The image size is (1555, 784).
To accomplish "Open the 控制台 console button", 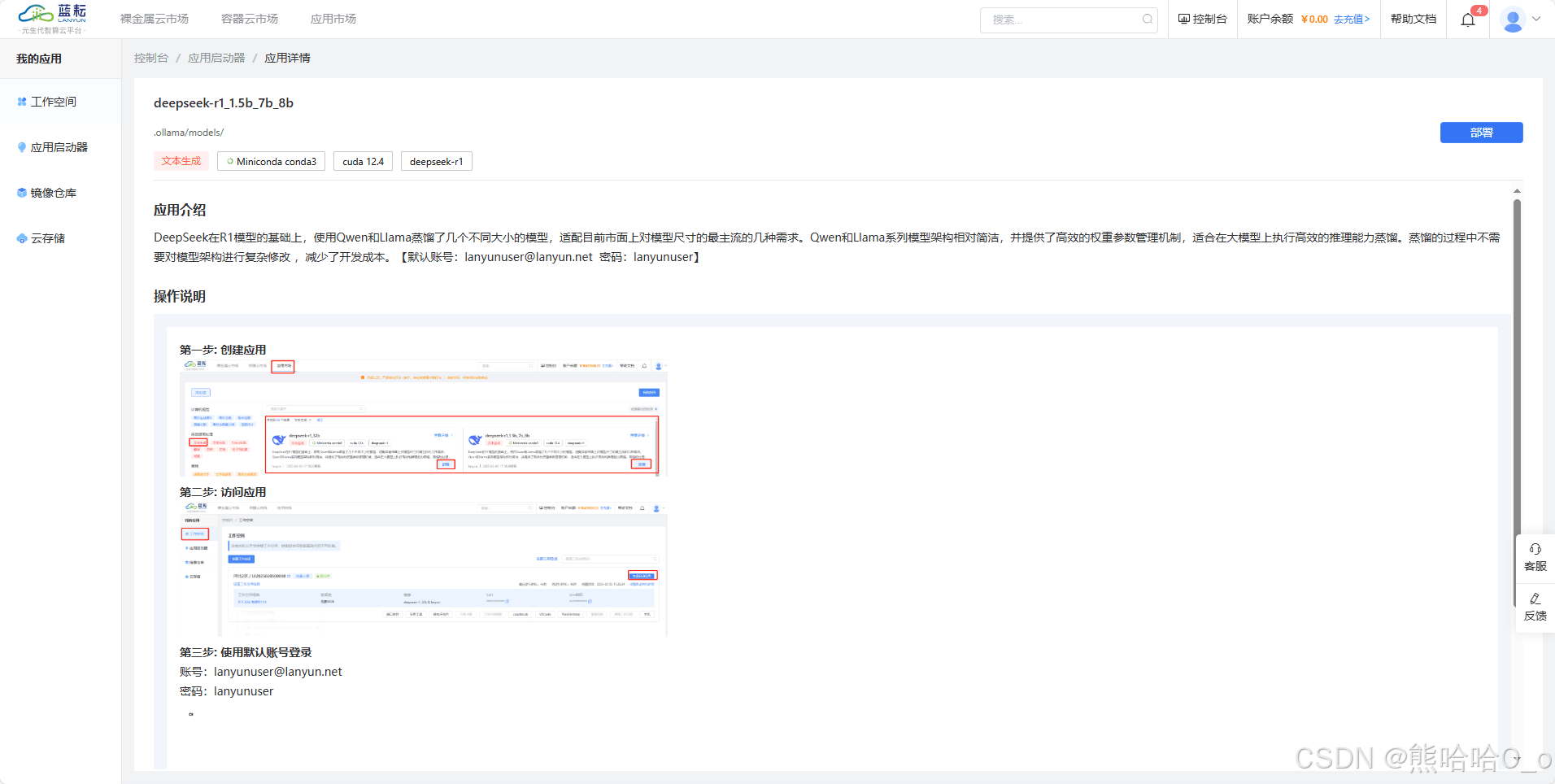I will pyautogui.click(x=1203, y=19).
